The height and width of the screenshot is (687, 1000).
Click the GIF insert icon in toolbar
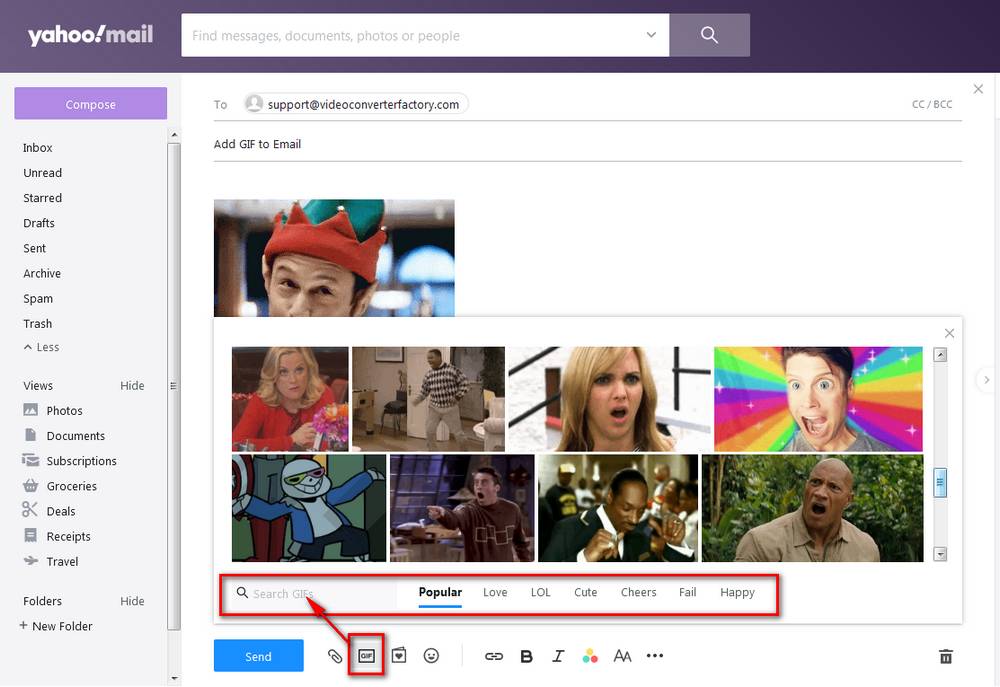(x=367, y=656)
